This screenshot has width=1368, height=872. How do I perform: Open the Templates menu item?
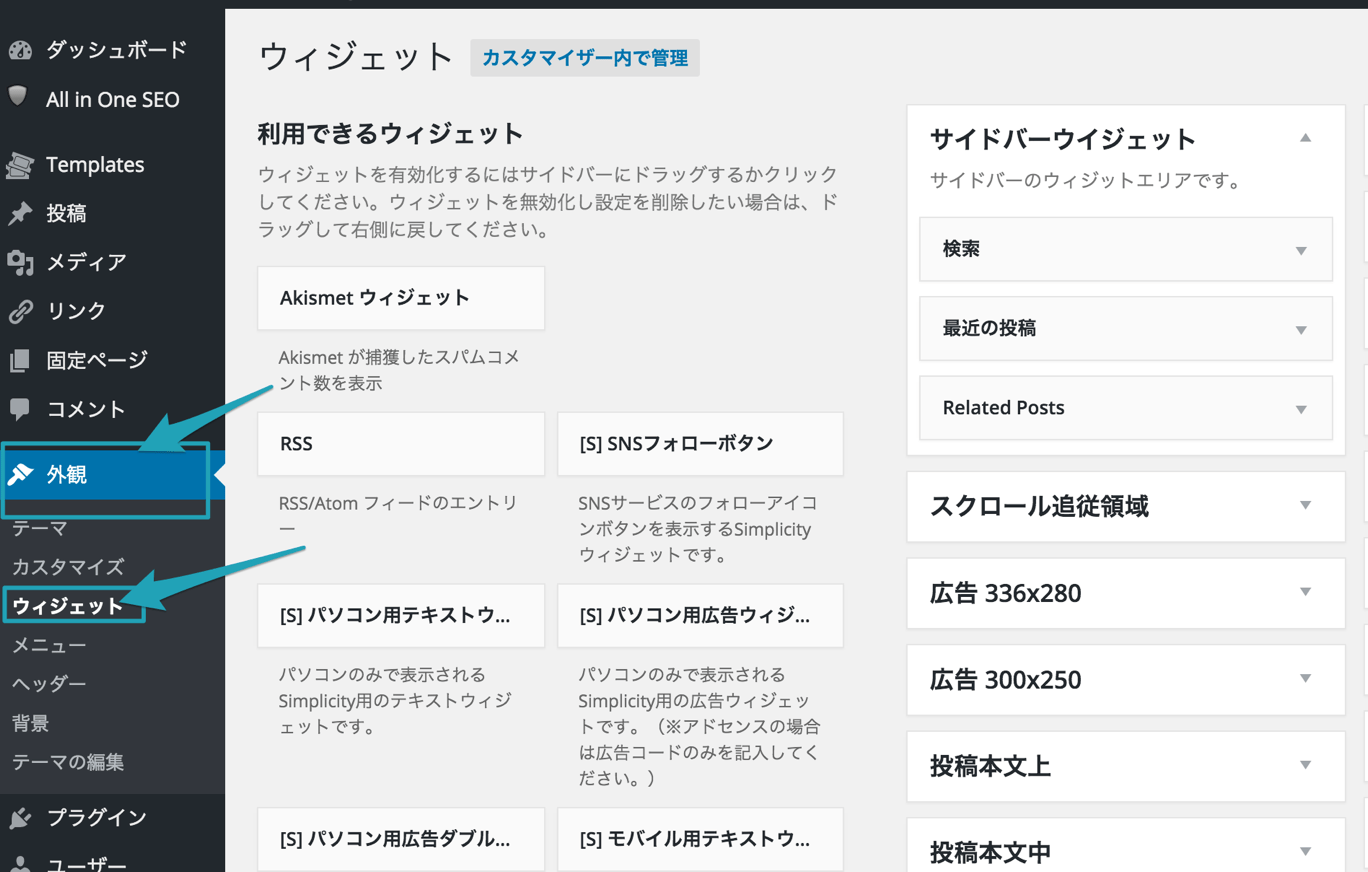coord(95,164)
